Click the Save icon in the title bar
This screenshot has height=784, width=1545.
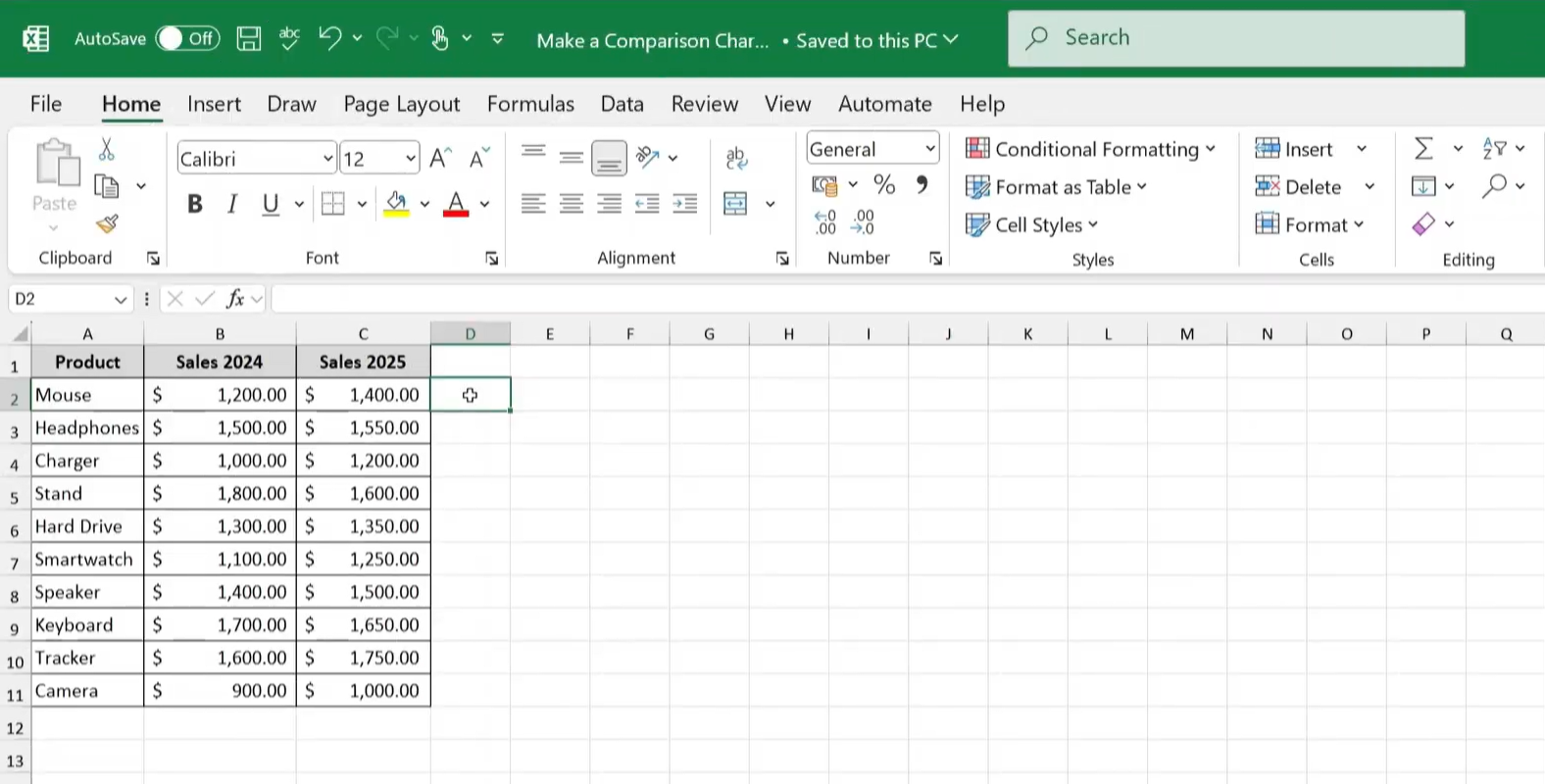(249, 38)
